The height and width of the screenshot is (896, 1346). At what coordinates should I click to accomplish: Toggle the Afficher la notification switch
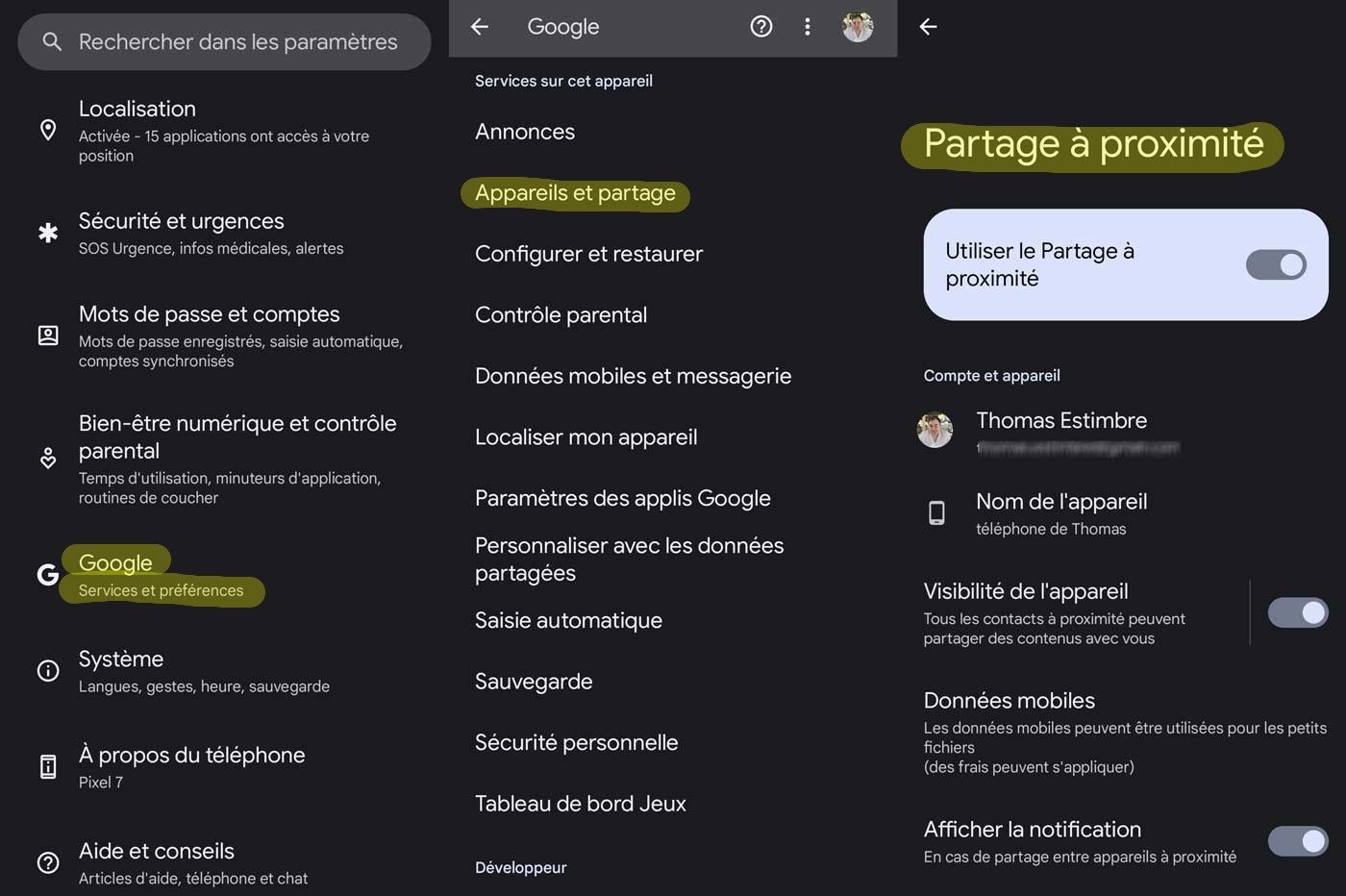(1298, 841)
